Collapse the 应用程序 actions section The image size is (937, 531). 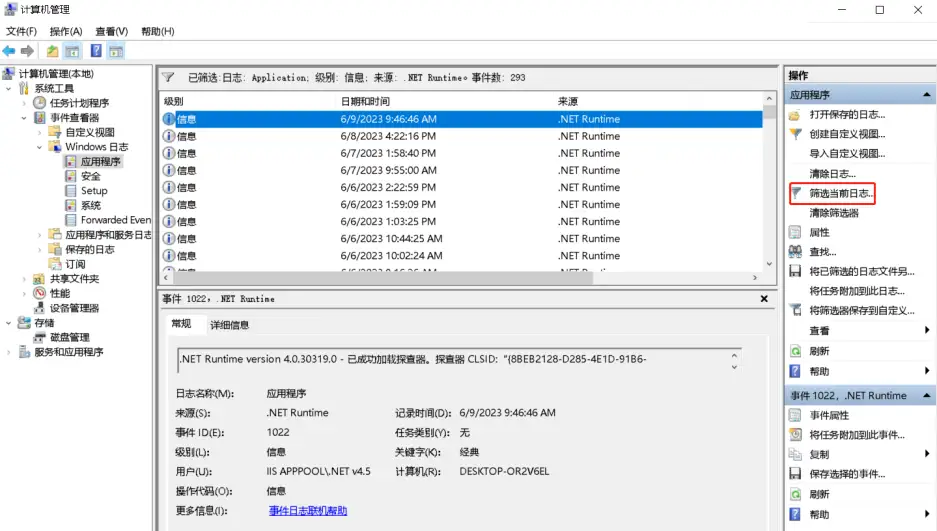pos(926,95)
